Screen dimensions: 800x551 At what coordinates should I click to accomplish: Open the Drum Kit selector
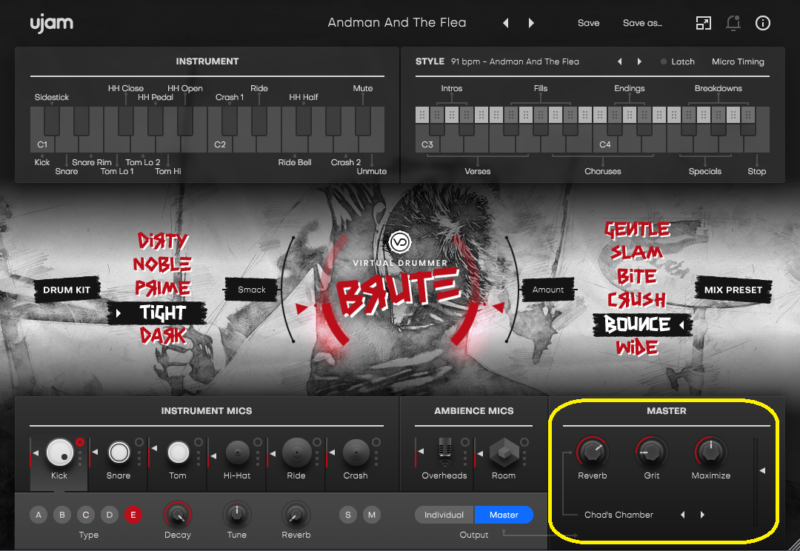point(67,290)
